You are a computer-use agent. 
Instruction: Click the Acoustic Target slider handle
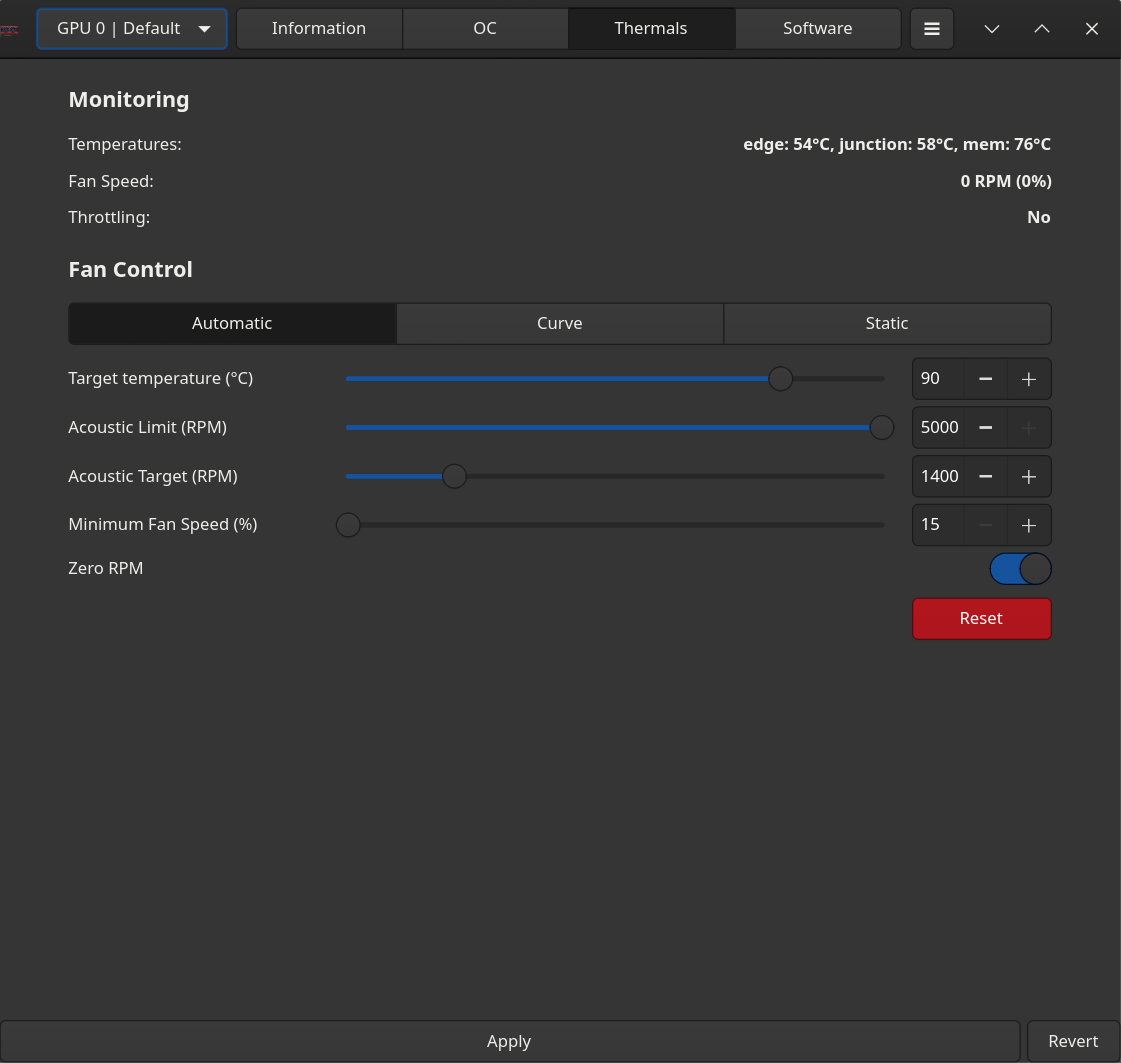coord(454,477)
